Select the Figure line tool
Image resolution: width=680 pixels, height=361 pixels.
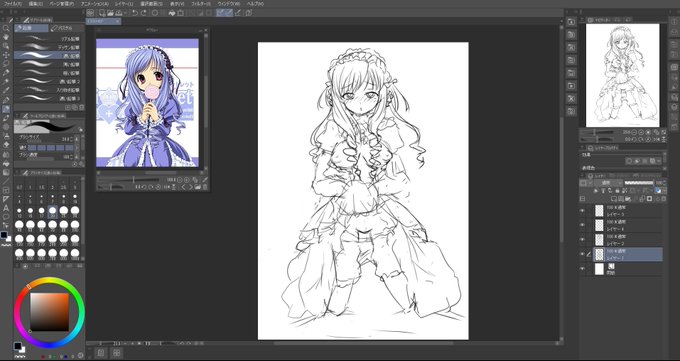pos(6,181)
